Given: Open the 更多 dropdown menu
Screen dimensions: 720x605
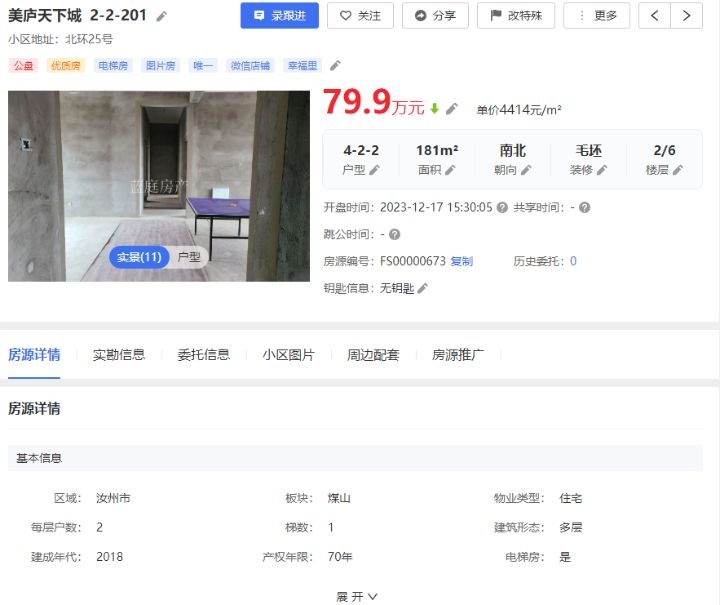Looking at the screenshot, I should tap(597, 16).
